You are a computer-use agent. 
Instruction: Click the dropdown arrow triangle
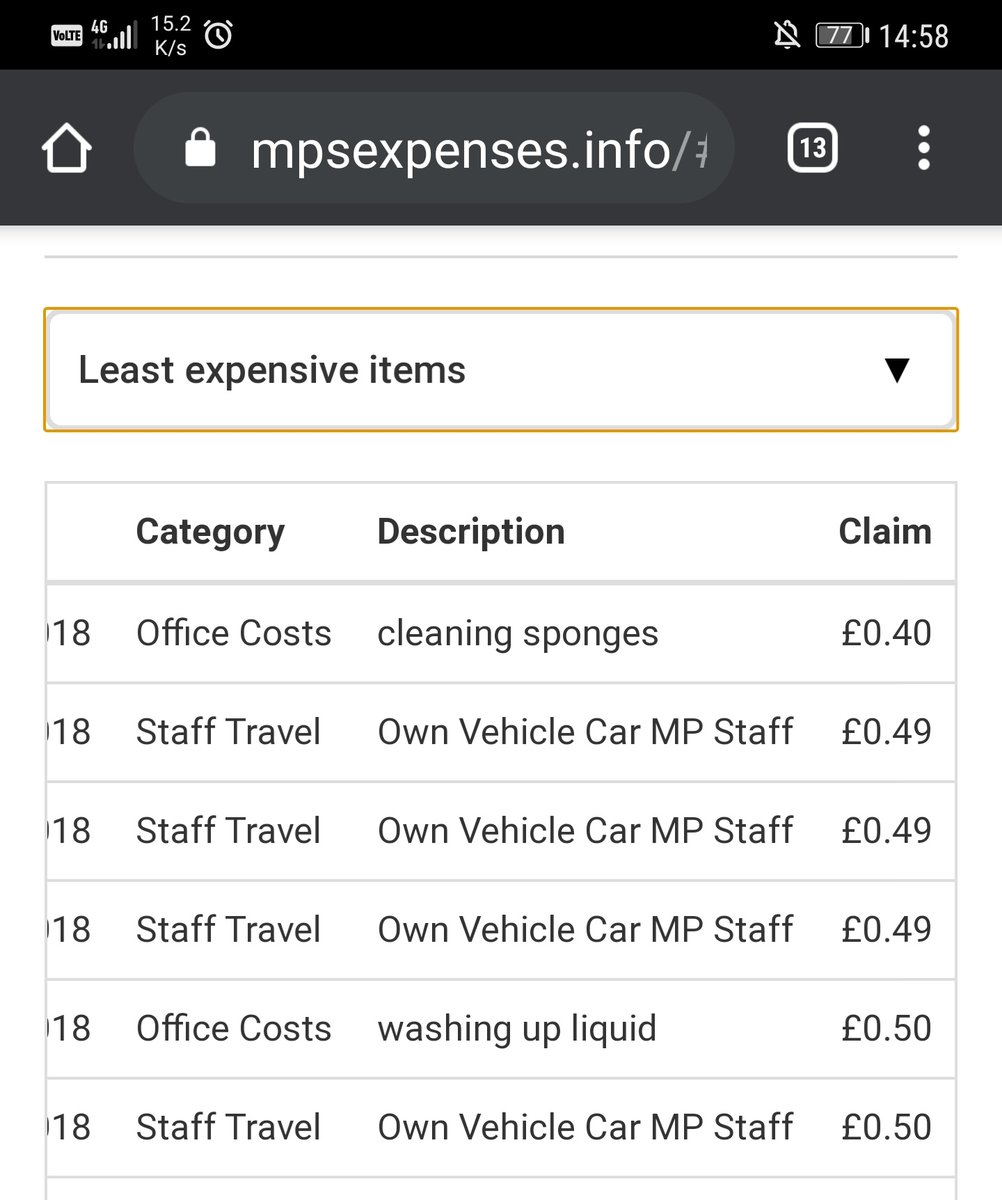[897, 371]
